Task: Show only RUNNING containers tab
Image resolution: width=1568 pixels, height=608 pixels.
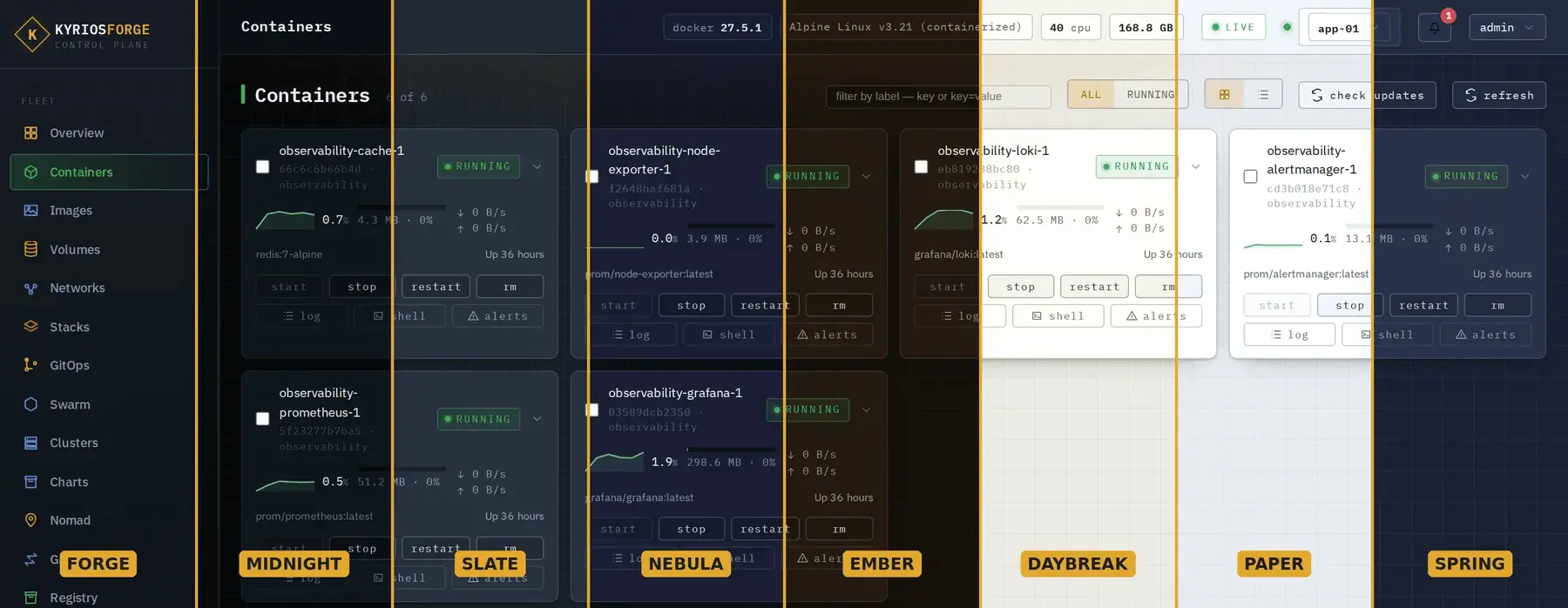Action: click(1150, 95)
